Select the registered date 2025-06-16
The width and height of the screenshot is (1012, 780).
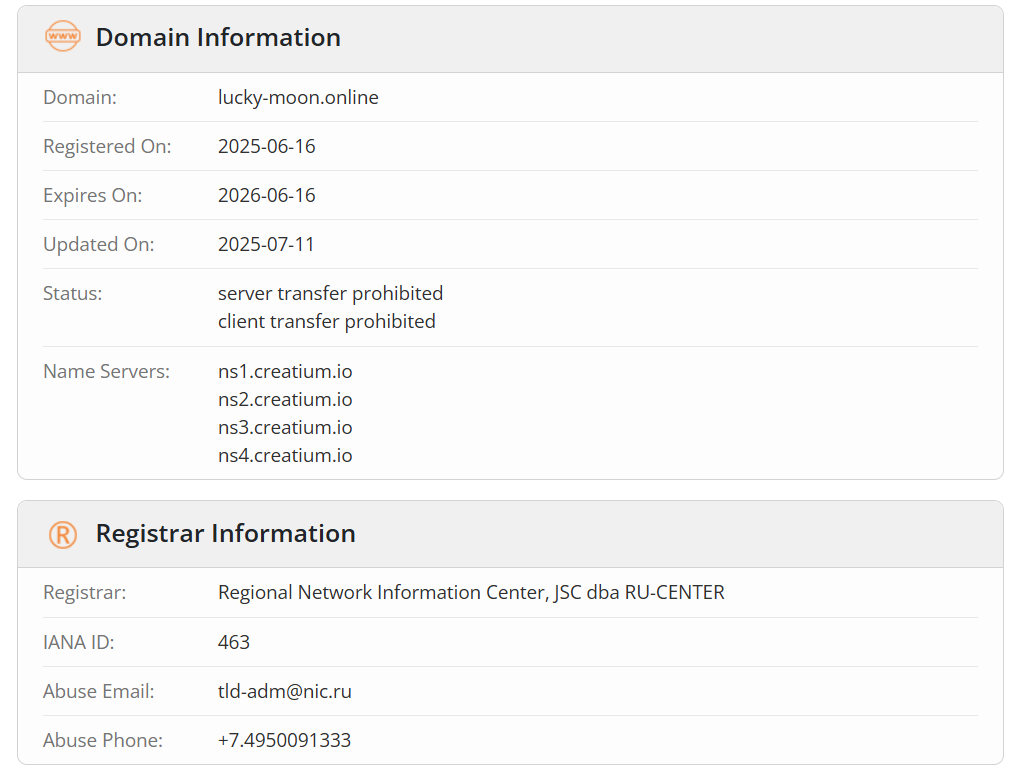click(x=267, y=146)
